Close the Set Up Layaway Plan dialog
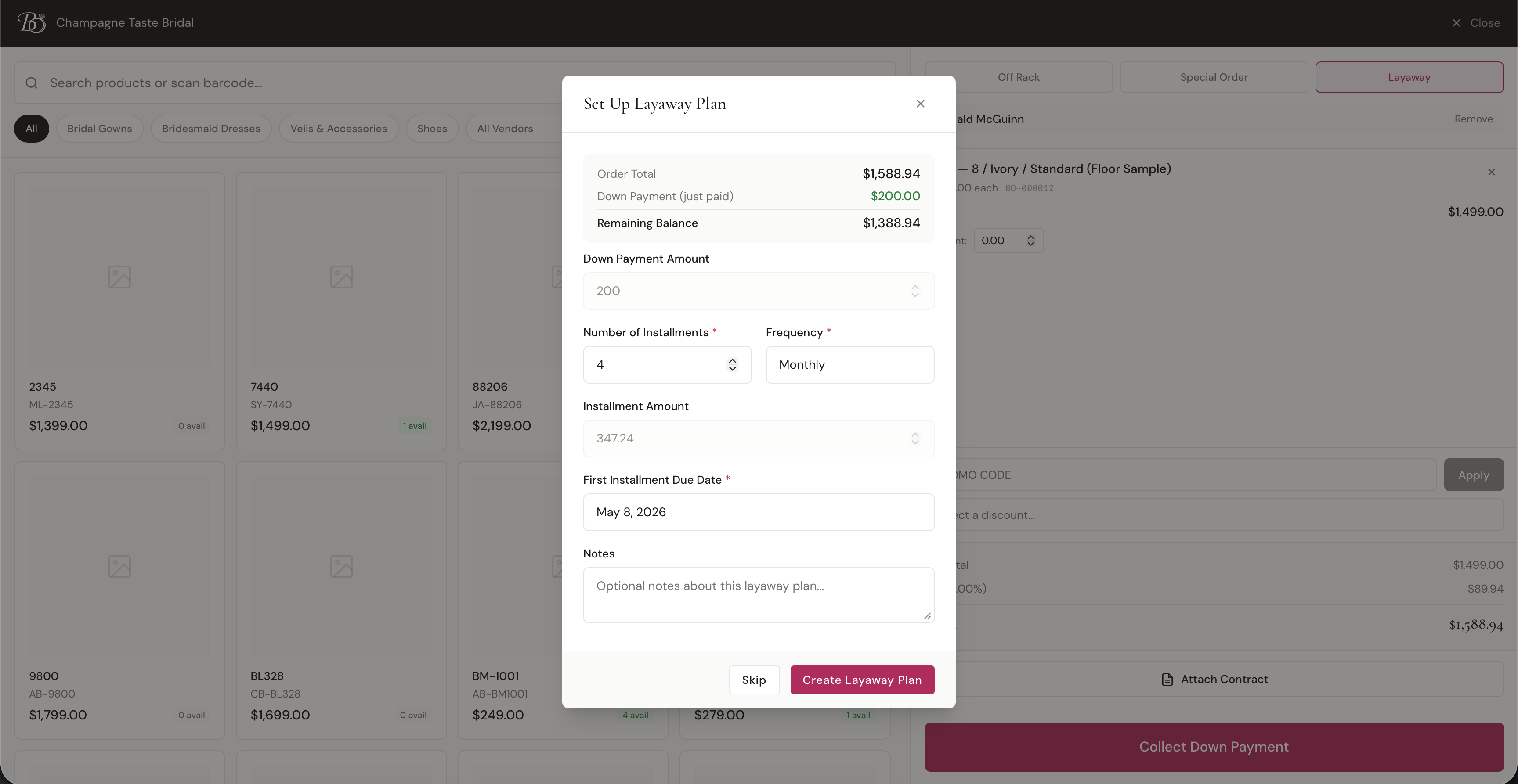Viewport: 1518px width, 784px height. click(x=921, y=104)
